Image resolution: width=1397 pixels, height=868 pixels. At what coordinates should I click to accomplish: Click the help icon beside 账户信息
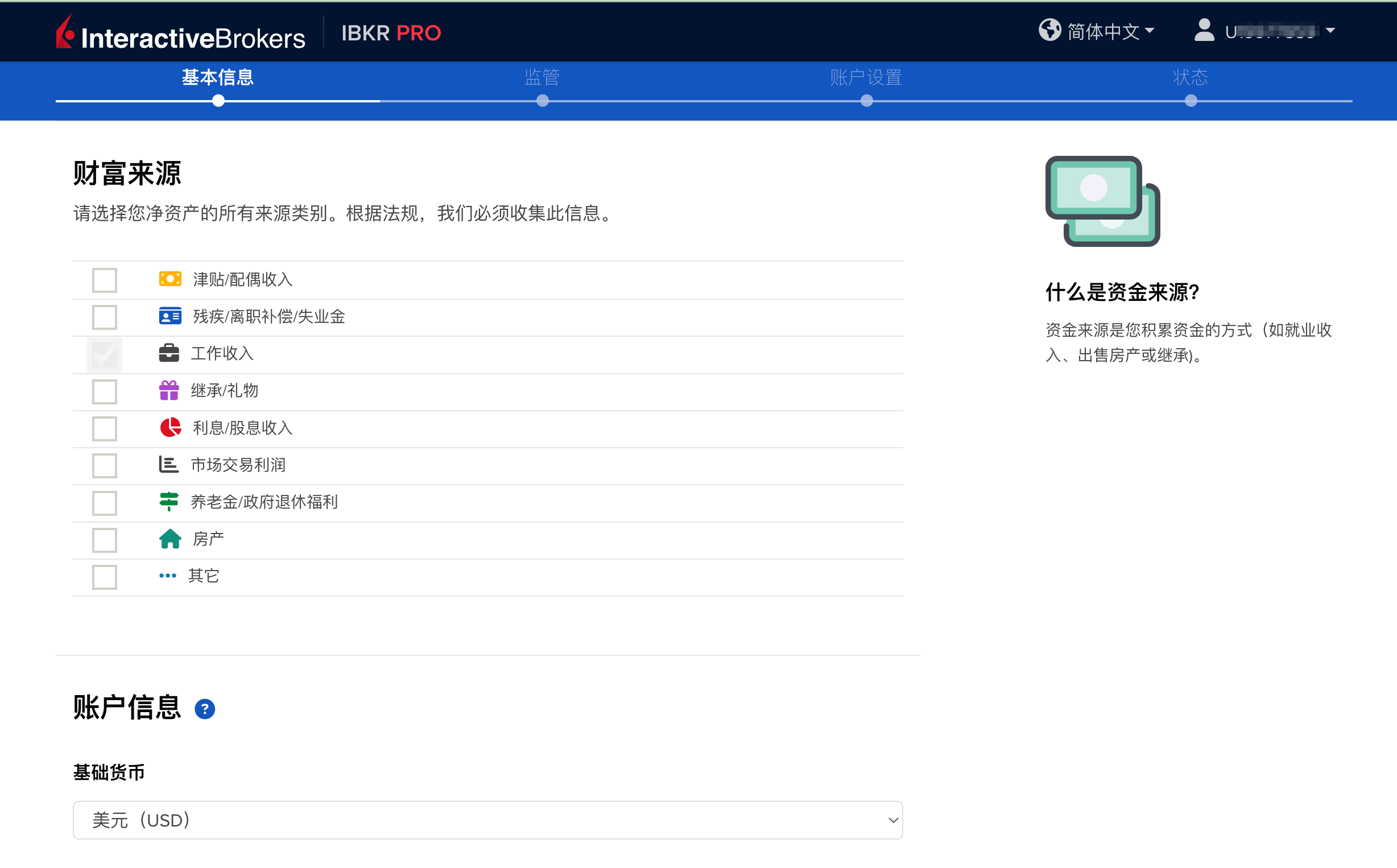[x=205, y=709]
